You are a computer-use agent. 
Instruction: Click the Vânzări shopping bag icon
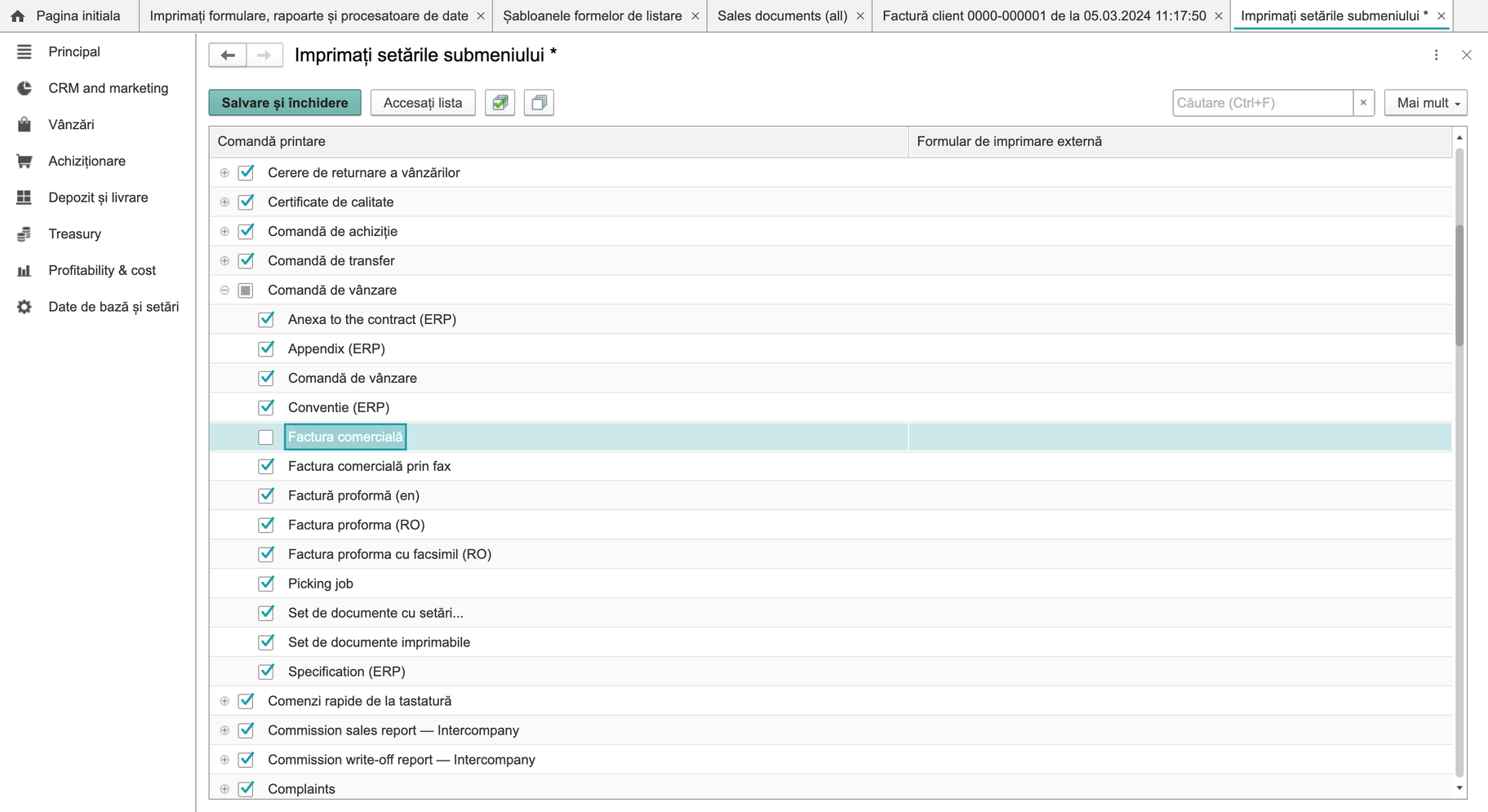pos(24,125)
